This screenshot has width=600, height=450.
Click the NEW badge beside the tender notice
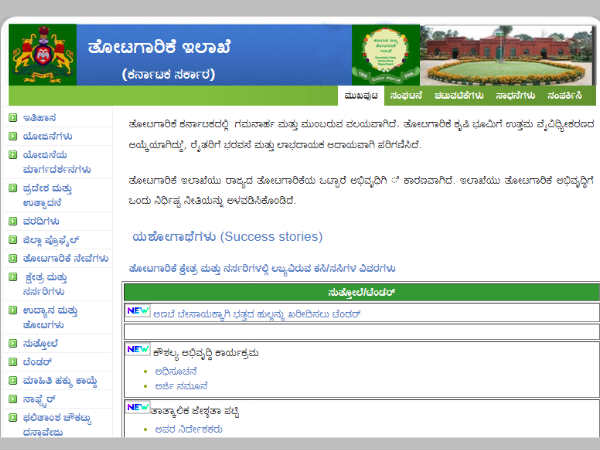click(138, 312)
